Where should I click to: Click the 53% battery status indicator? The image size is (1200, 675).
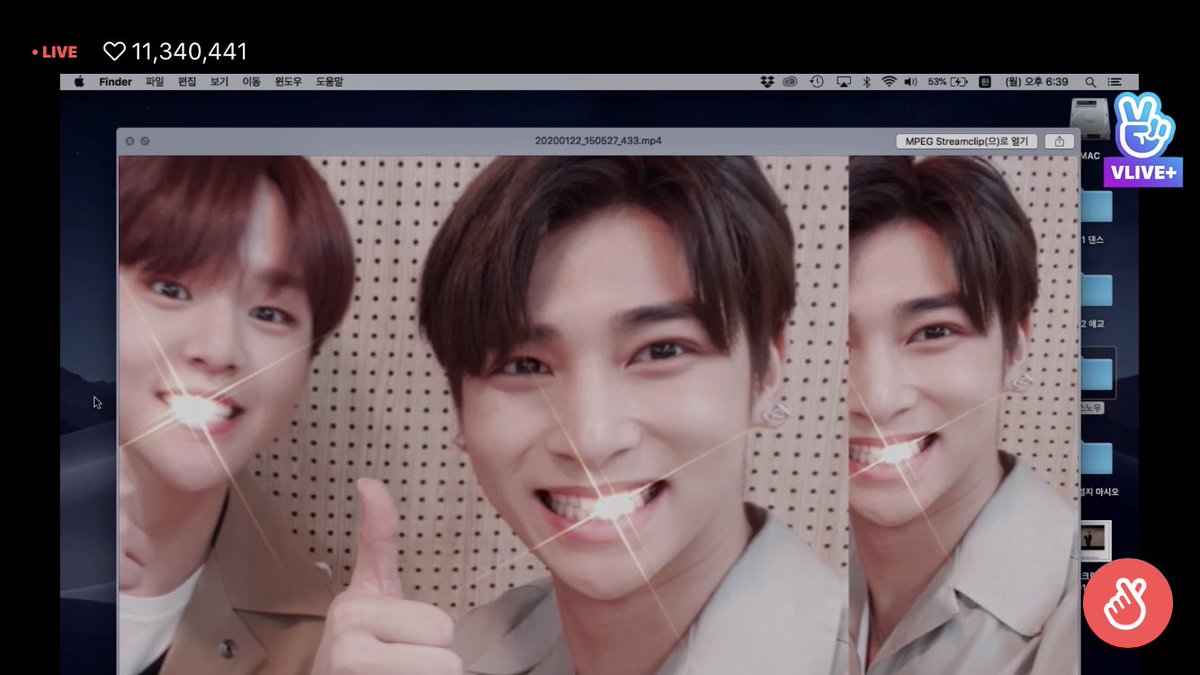click(x=948, y=82)
